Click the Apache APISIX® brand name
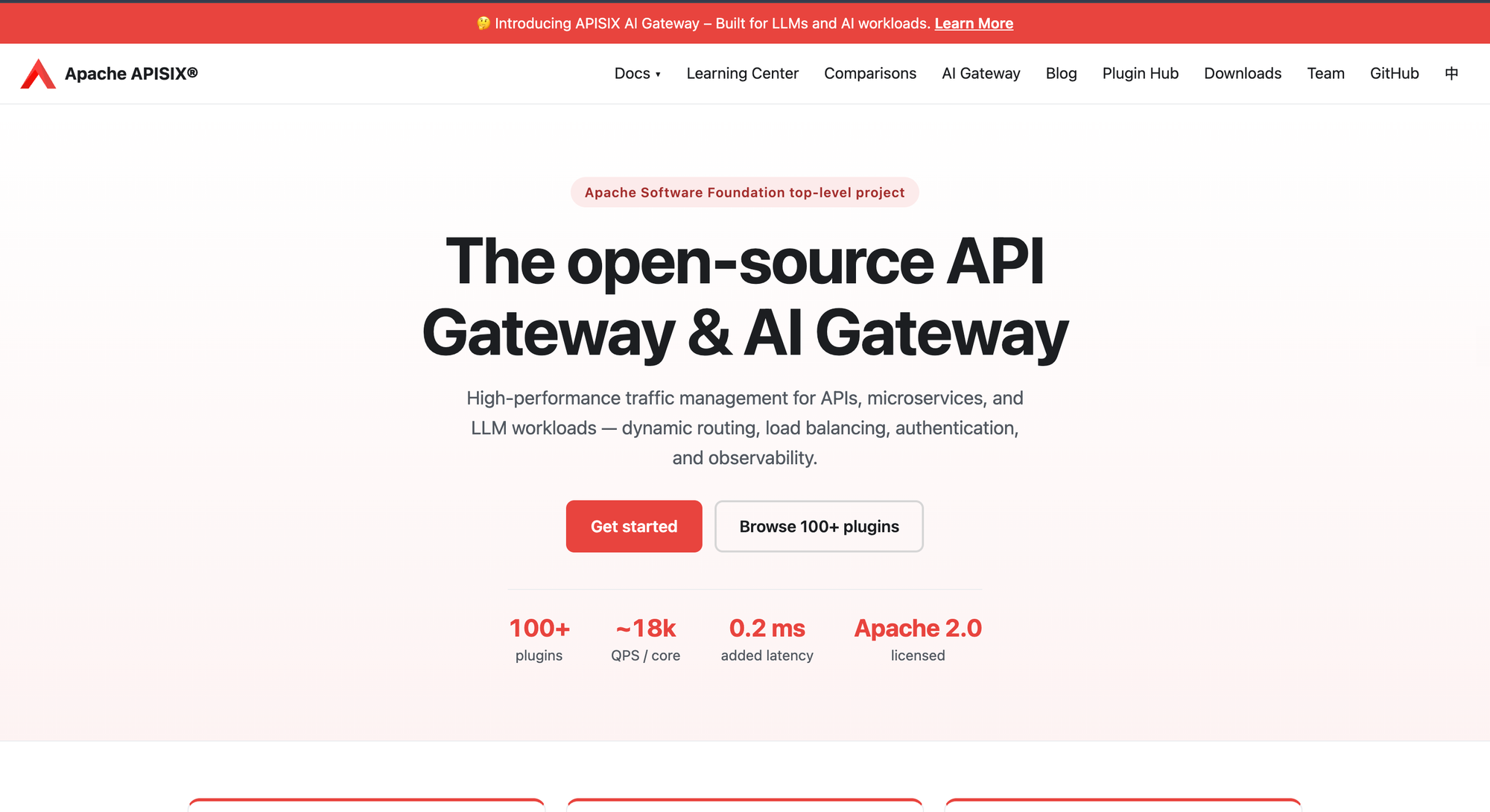The height and width of the screenshot is (812, 1490). tap(131, 73)
